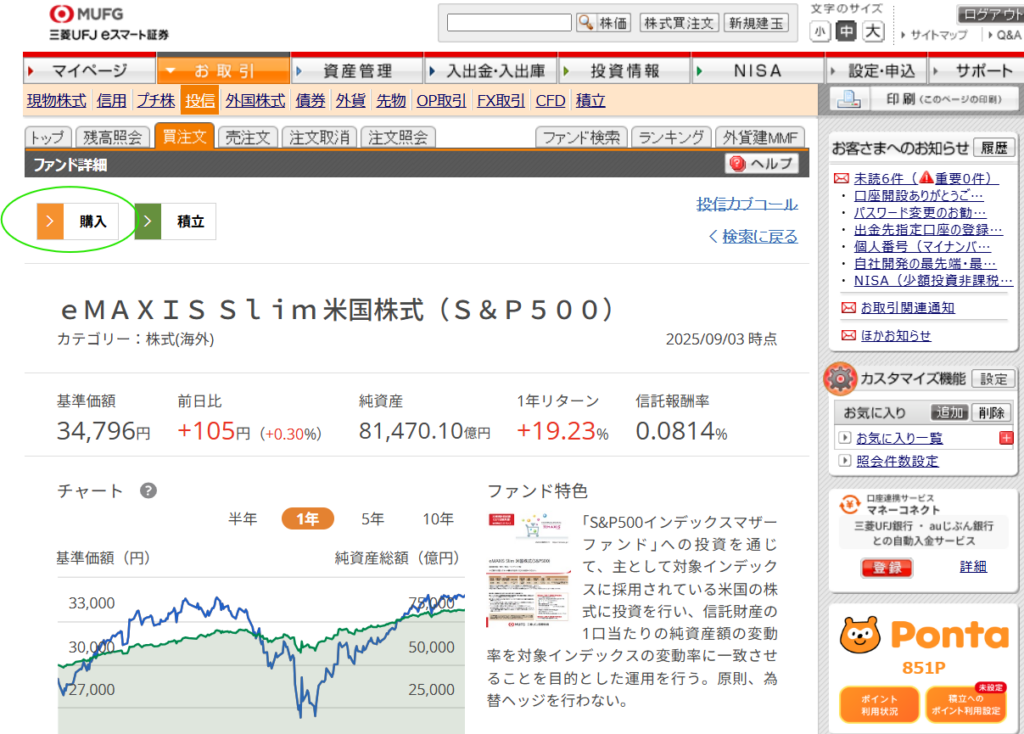This screenshot has height=734, width=1024.
Task: Go to 外国株式 submenu
Action: pyautogui.click(x=255, y=101)
